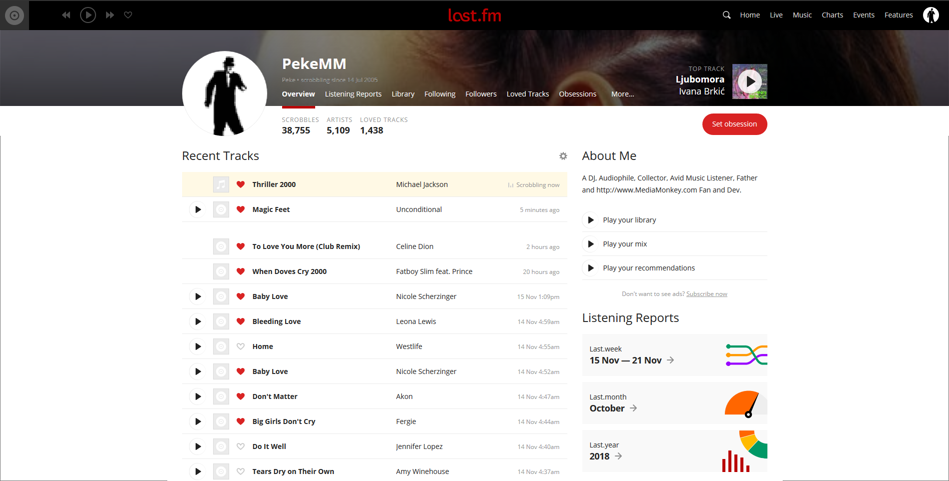Love the track Home by Westlife
Image resolution: width=949 pixels, height=481 pixels.
(240, 347)
